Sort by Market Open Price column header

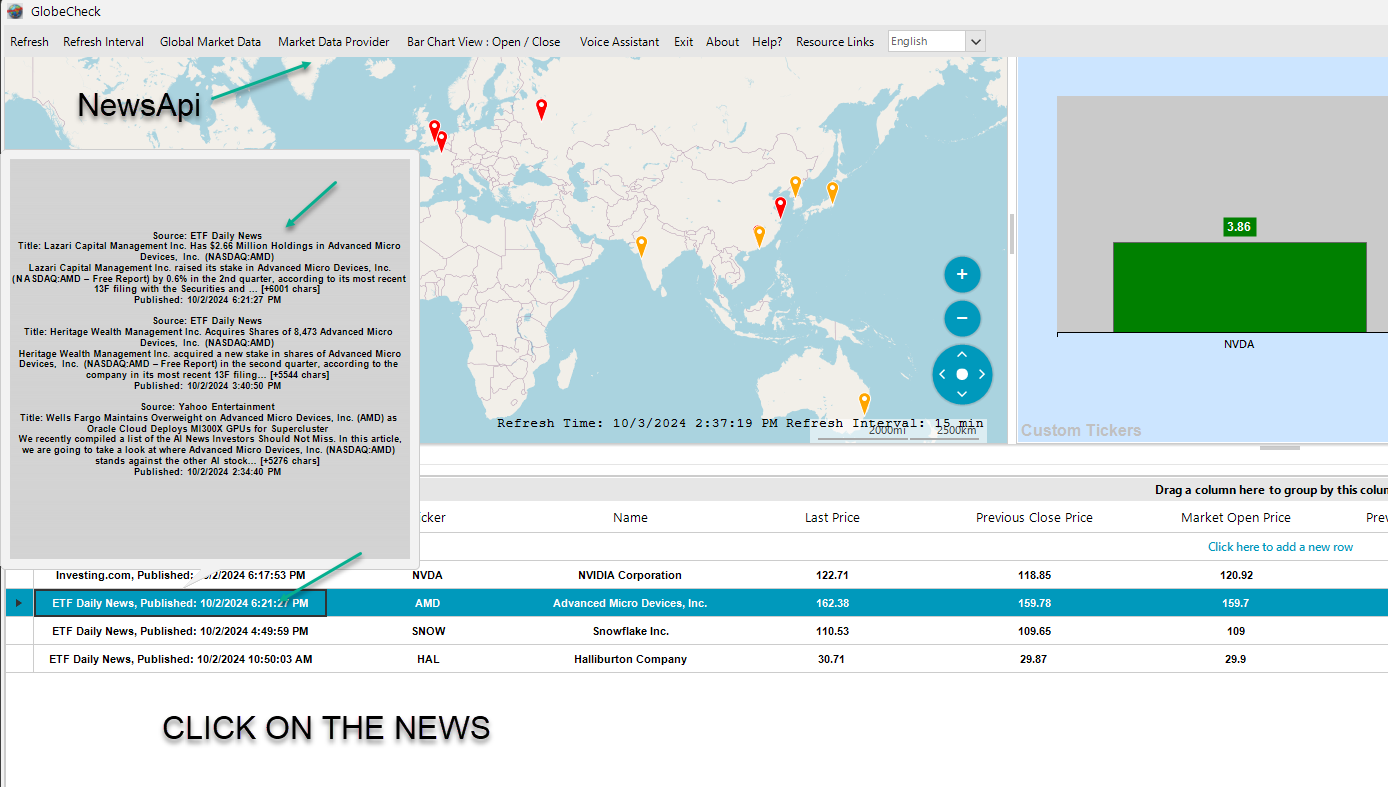click(x=1236, y=518)
